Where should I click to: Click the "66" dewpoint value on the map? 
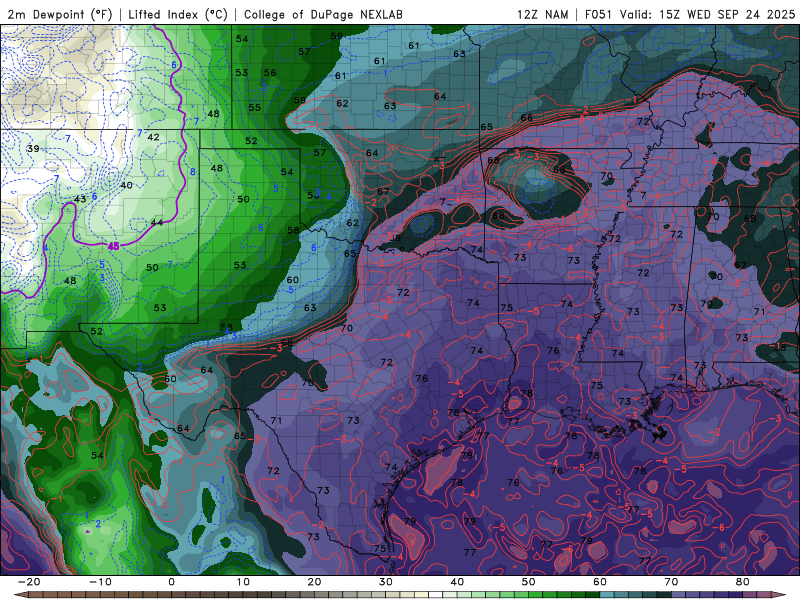[x=527, y=117]
